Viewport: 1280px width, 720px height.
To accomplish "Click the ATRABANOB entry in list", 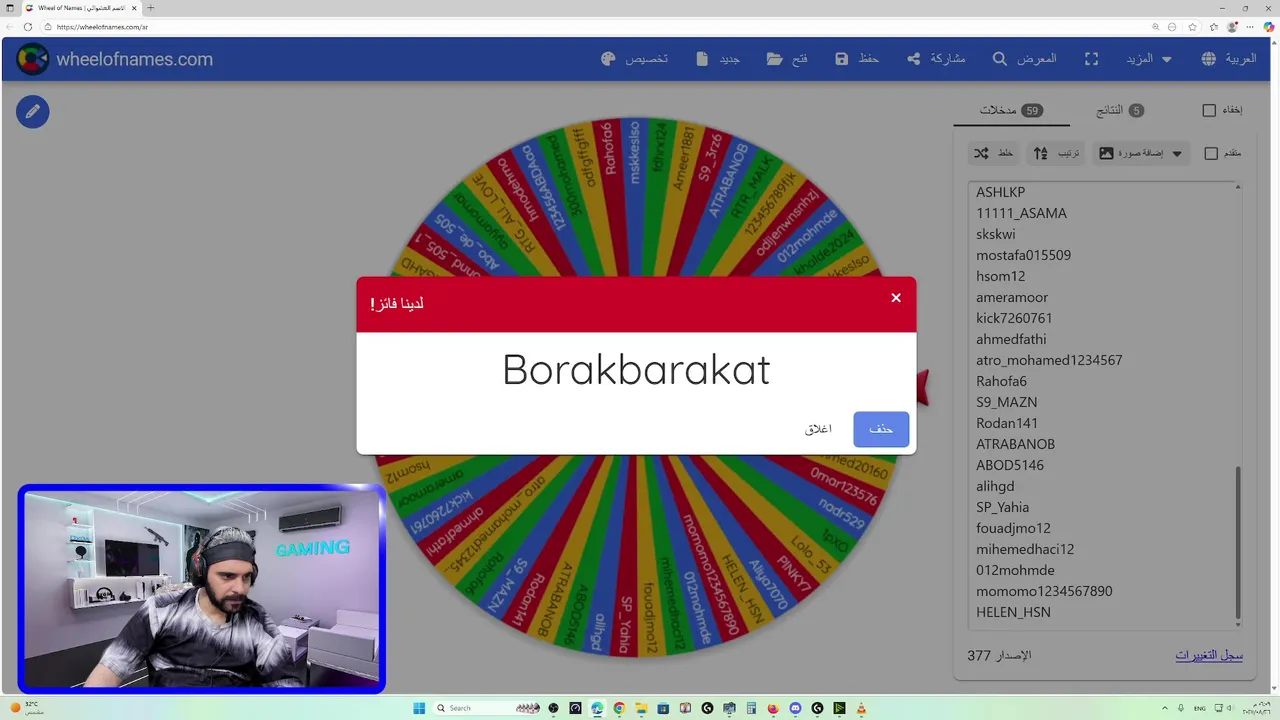I will coord(1015,444).
